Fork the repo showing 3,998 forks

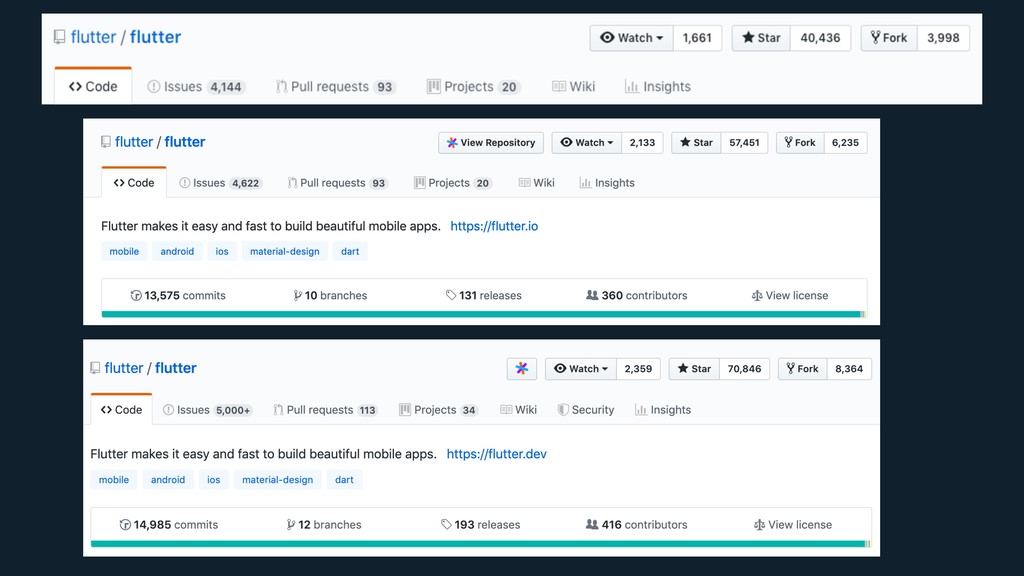tap(889, 38)
